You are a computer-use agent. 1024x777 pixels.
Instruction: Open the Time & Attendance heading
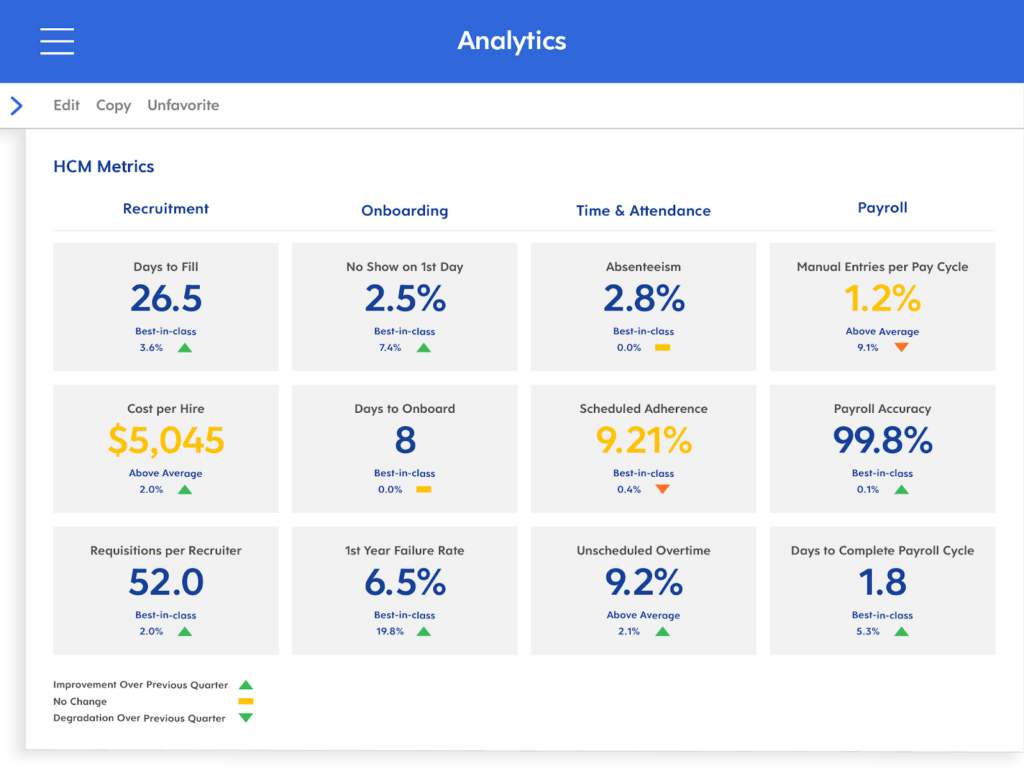click(x=643, y=211)
